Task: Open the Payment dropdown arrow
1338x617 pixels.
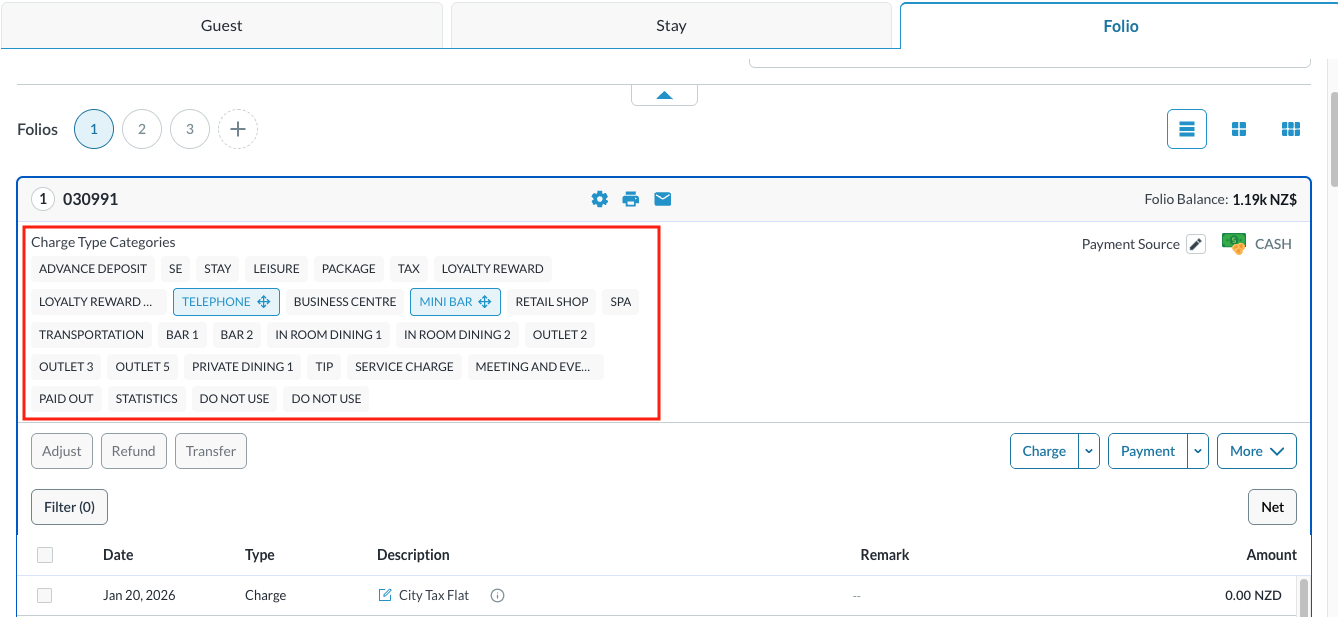Action: [x=1198, y=451]
